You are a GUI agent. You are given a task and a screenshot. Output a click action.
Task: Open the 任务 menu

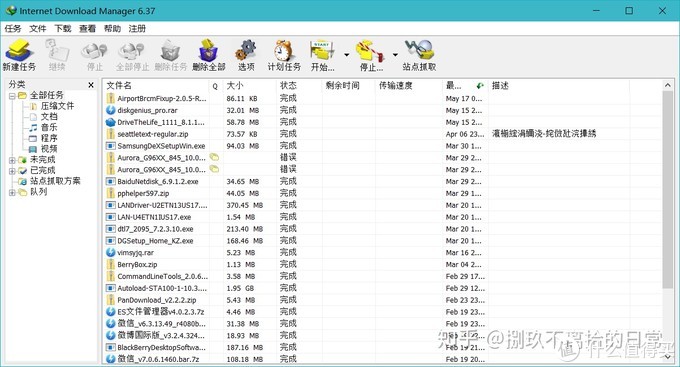[13, 29]
